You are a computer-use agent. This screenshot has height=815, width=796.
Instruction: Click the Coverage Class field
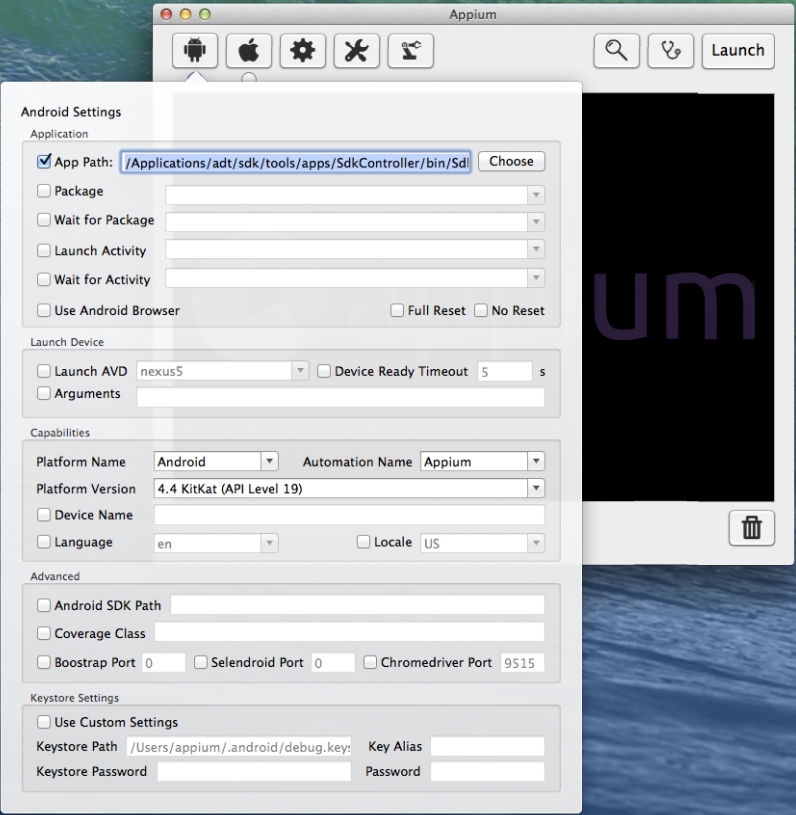pyautogui.click(x=349, y=632)
